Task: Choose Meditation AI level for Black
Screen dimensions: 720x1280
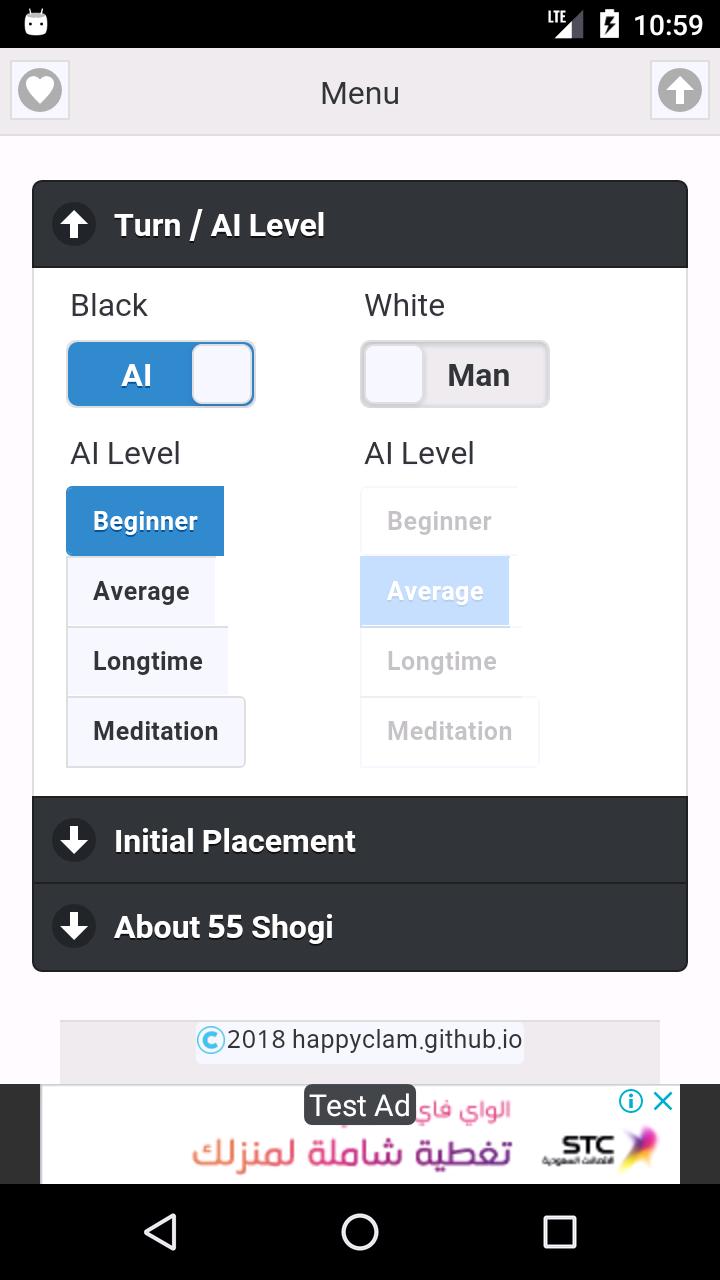Action: pyautogui.click(x=156, y=731)
